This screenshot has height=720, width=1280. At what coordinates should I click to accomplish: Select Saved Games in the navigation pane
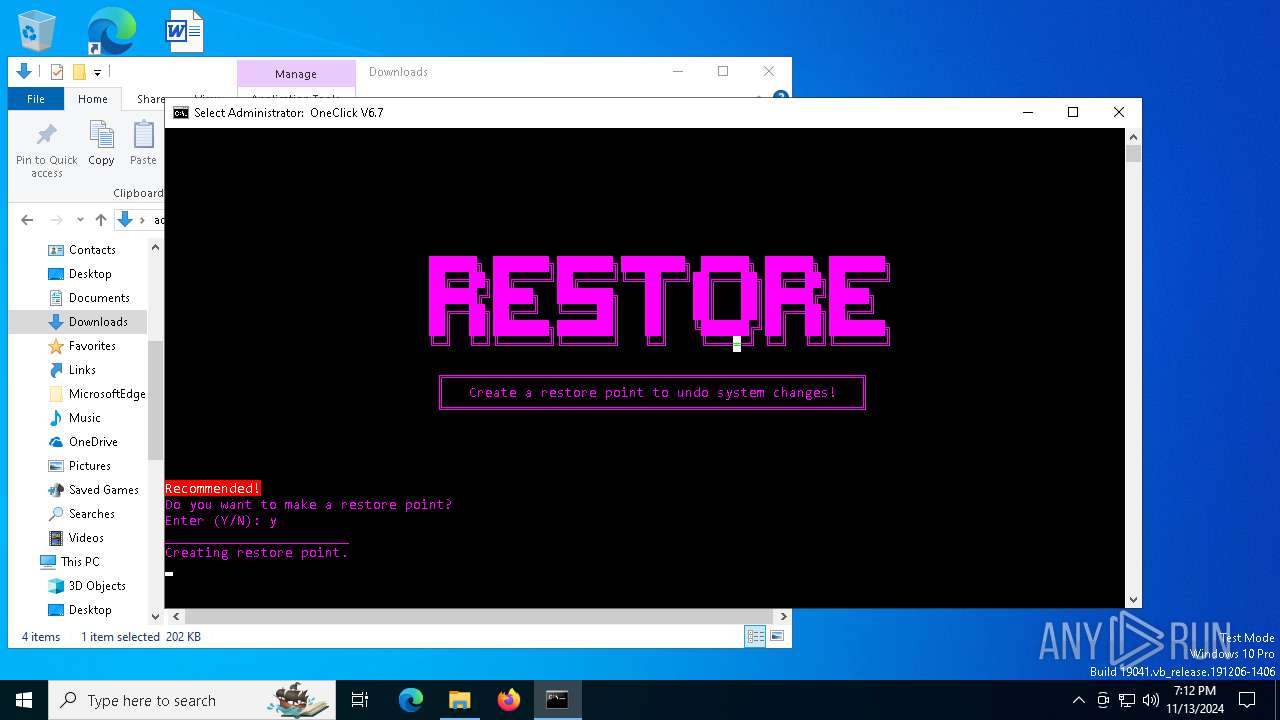(x=103, y=490)
